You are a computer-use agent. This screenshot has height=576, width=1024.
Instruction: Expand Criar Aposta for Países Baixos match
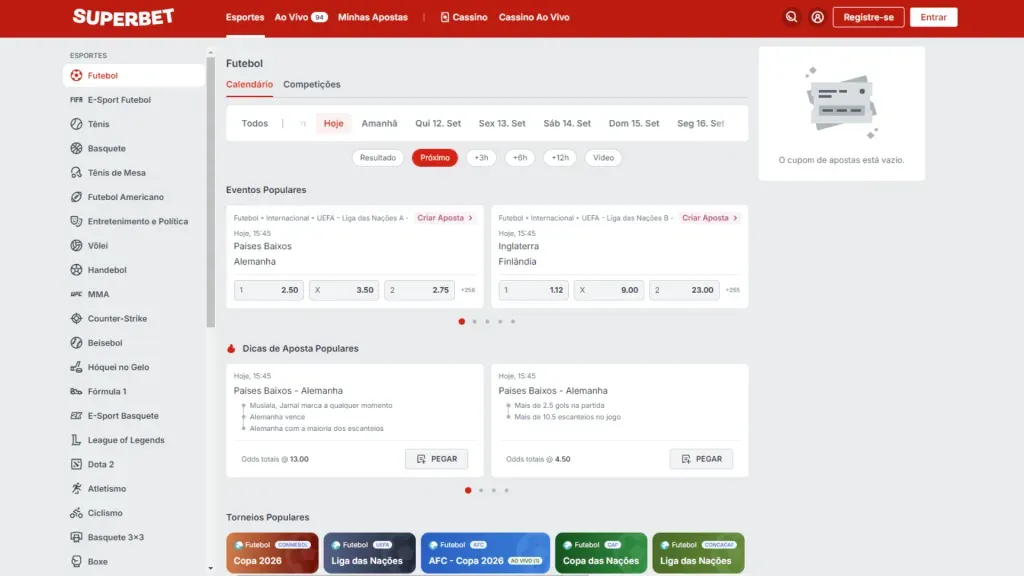point(445,218)
